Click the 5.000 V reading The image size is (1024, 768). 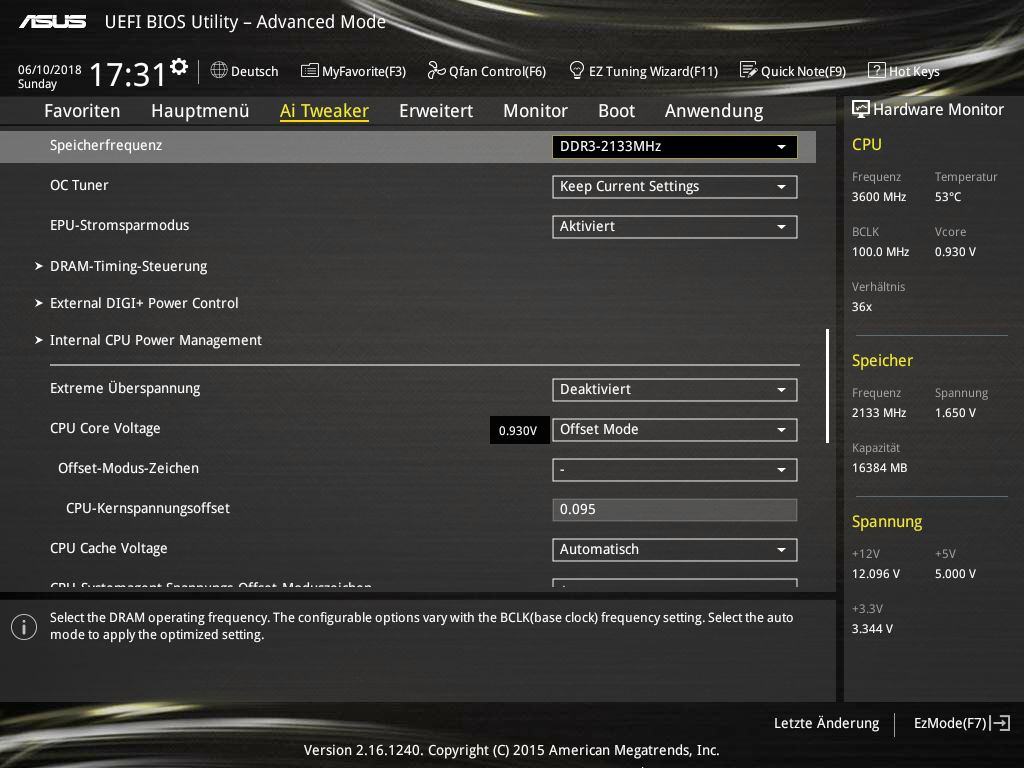pyautogui.click(x=955, y=573)
